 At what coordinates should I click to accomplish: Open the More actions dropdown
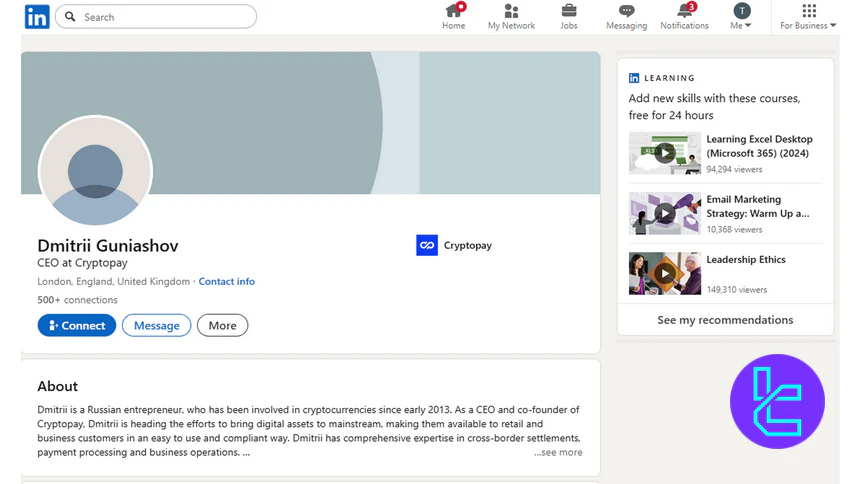point(222,325)
